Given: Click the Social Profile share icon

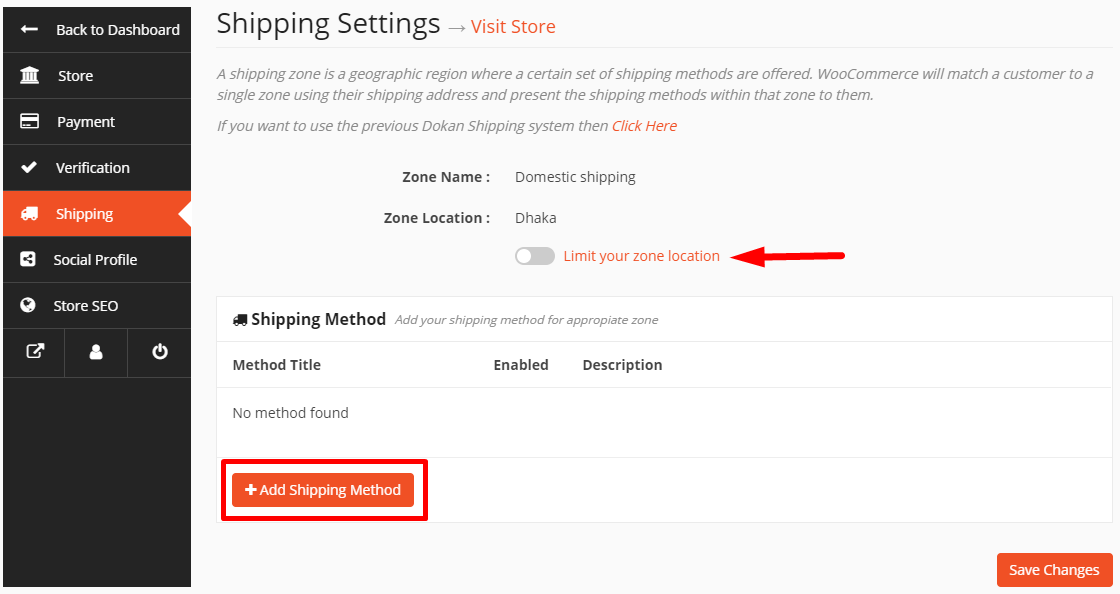Looking at the screenshot, I should click(28, 259).
